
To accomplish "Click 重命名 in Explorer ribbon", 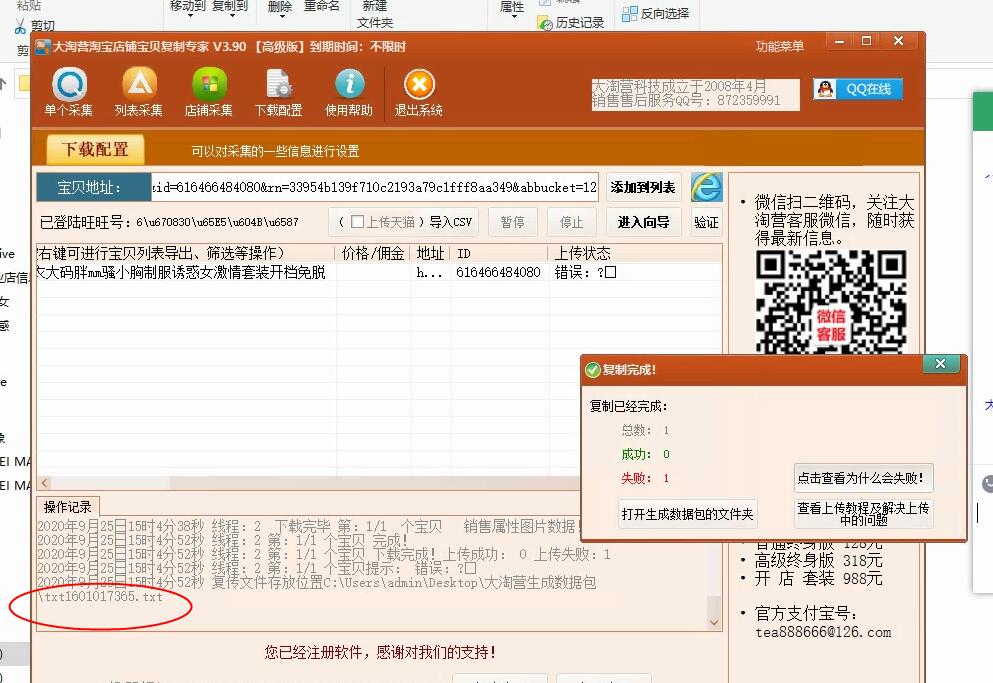I will click(322, 7).
